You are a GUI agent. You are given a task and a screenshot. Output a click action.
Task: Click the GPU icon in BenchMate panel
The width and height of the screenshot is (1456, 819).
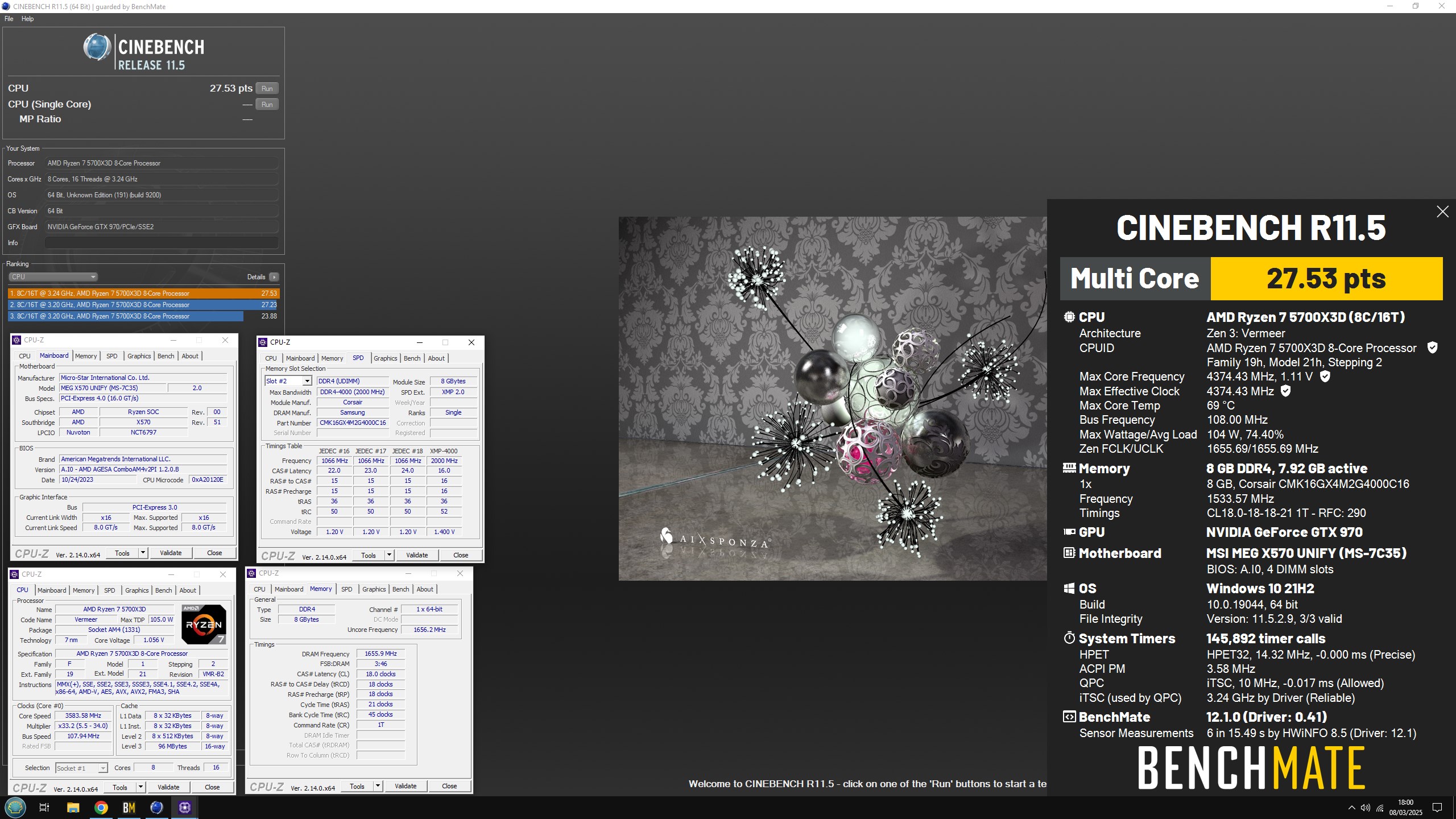click(x=1069, y=532)
